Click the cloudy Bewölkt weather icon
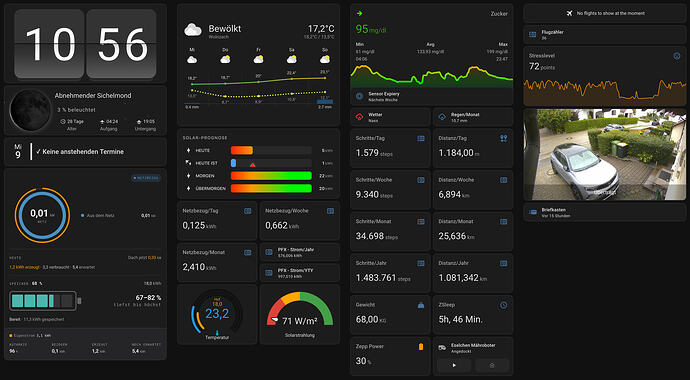 pos(193,30)
